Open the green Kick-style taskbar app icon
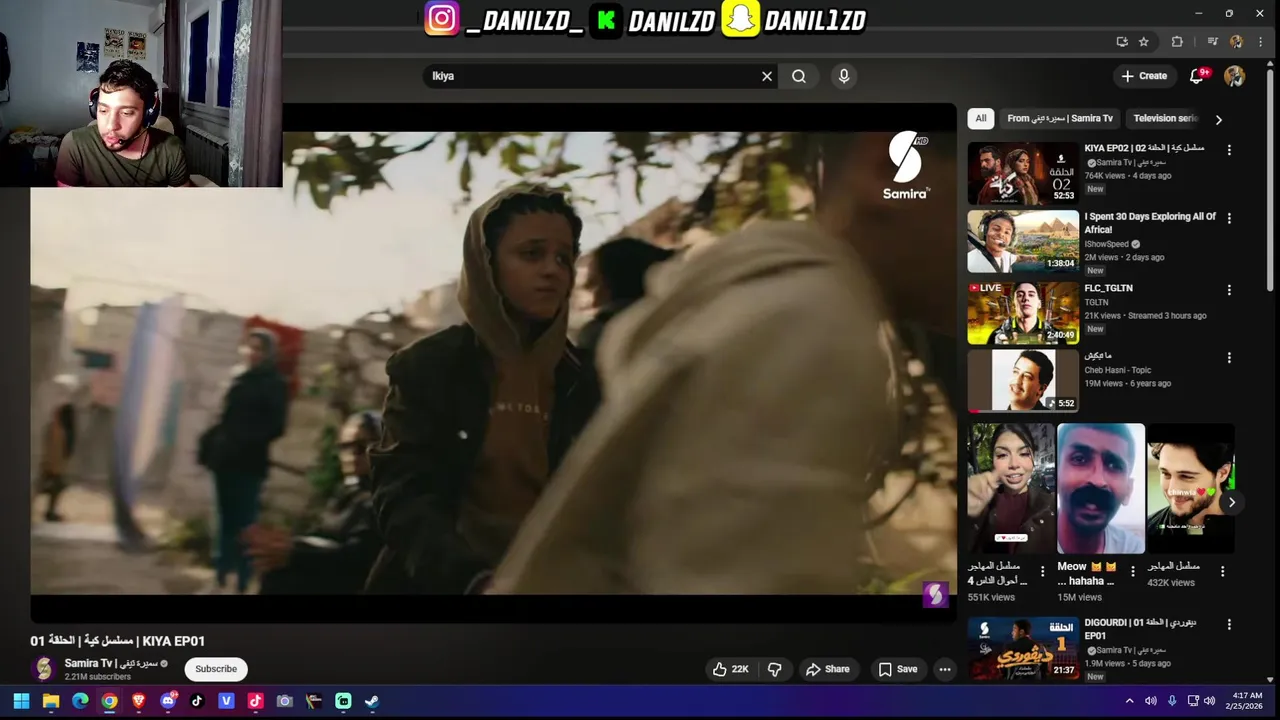The height and width of the screenshot is (720, 1280). [x=343, y=701]
